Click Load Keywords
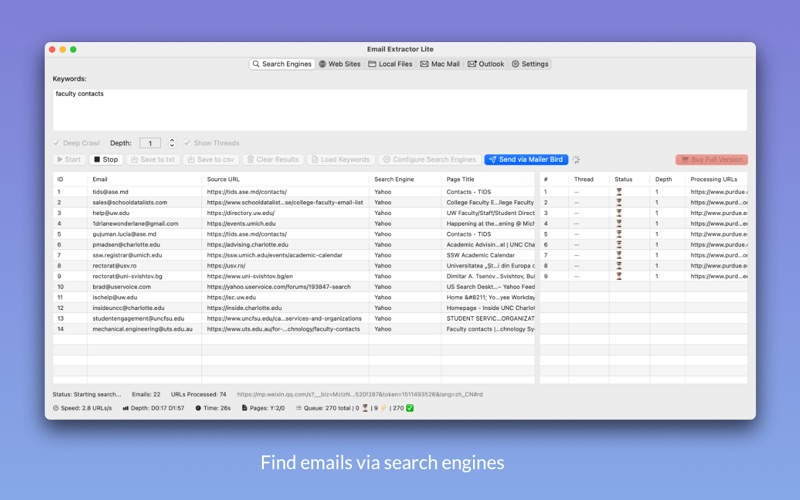800x500 pixels. pyautogui.click(x=341, y=160)
